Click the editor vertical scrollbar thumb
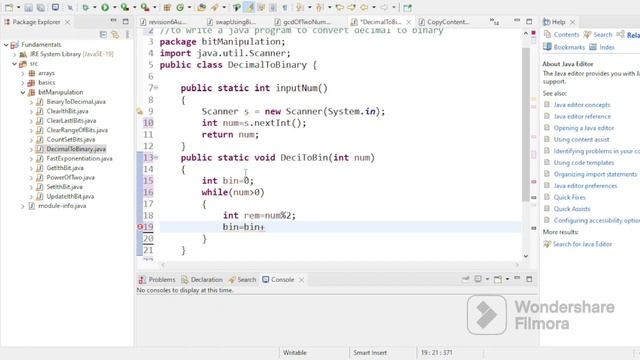Image resolution: width=640 pixels, height=360 pixels. [x=525, y=124]
